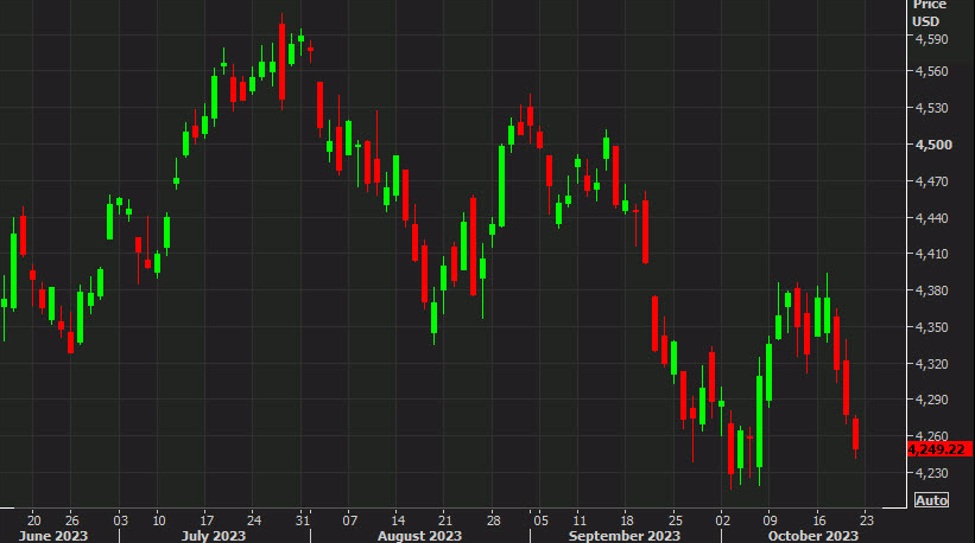Click the 25 date tick in September
This screenshot has height=543, width=975.
tap(675, 521)
